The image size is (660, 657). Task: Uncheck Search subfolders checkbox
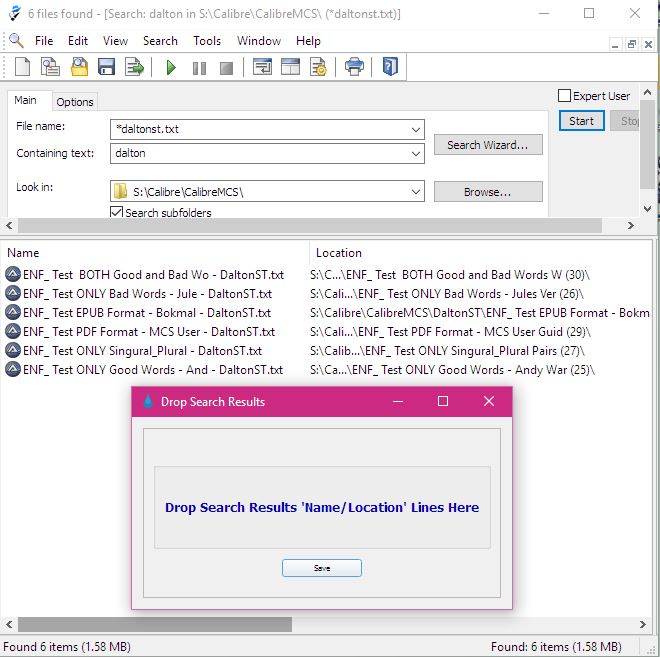pos(116,212)
